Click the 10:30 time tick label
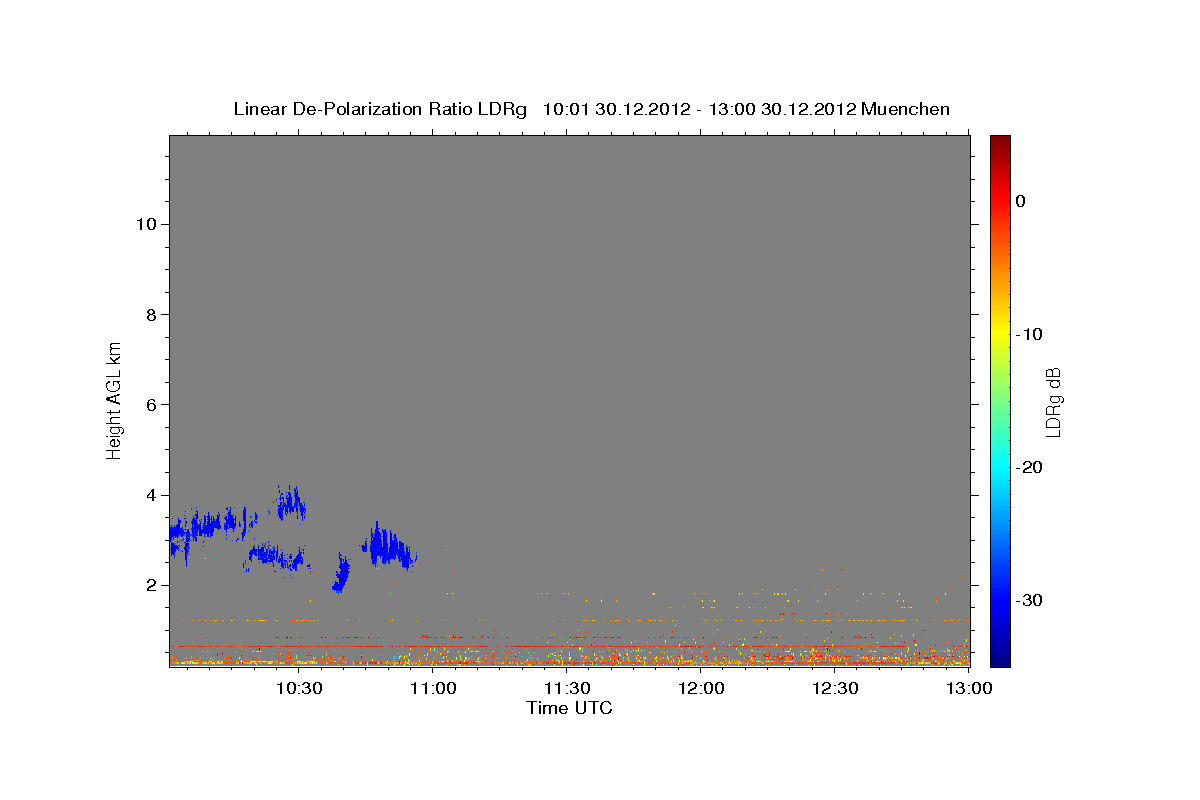Image resolution: width=1200 pixels, height=800 pixels. tap(299, 688)
